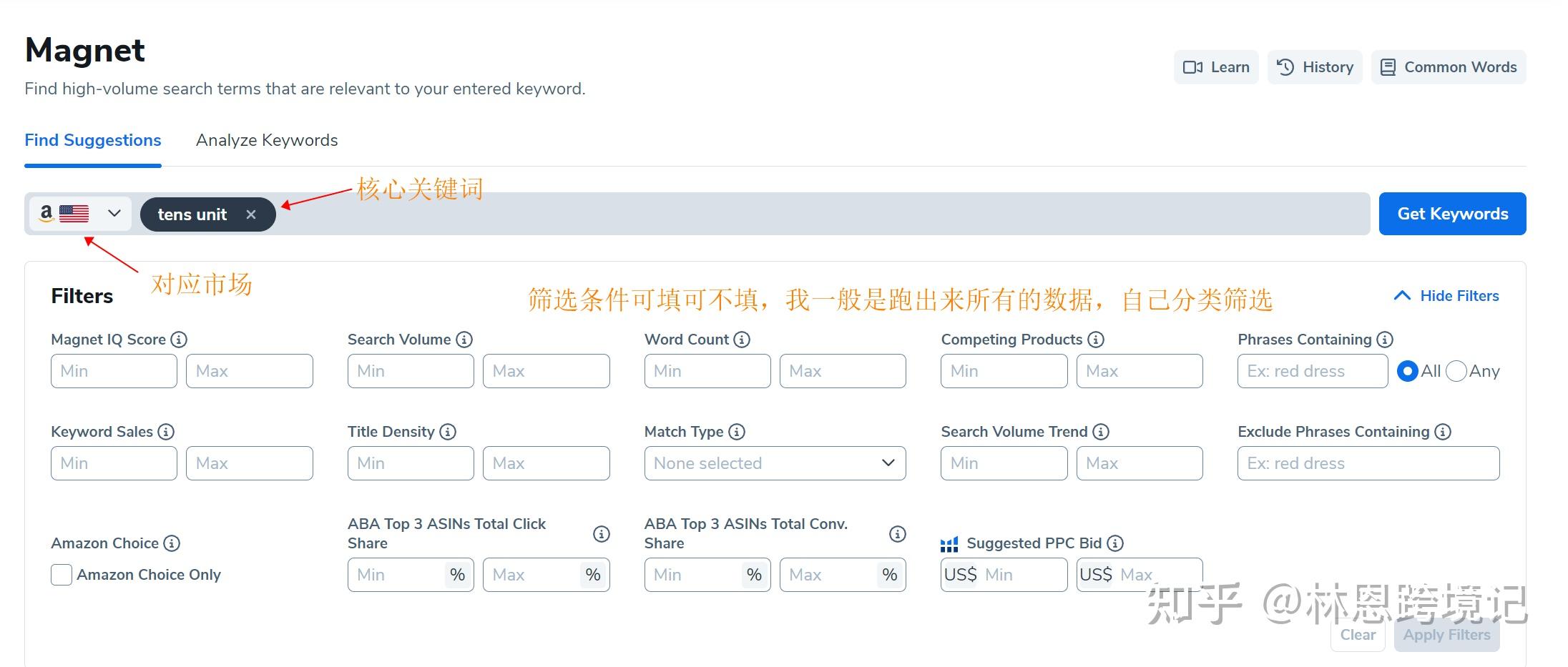Collapse filters with Hide Filters
Image resolution: width=1568 pixels, height=667 pixels.
pos(1446,296)
